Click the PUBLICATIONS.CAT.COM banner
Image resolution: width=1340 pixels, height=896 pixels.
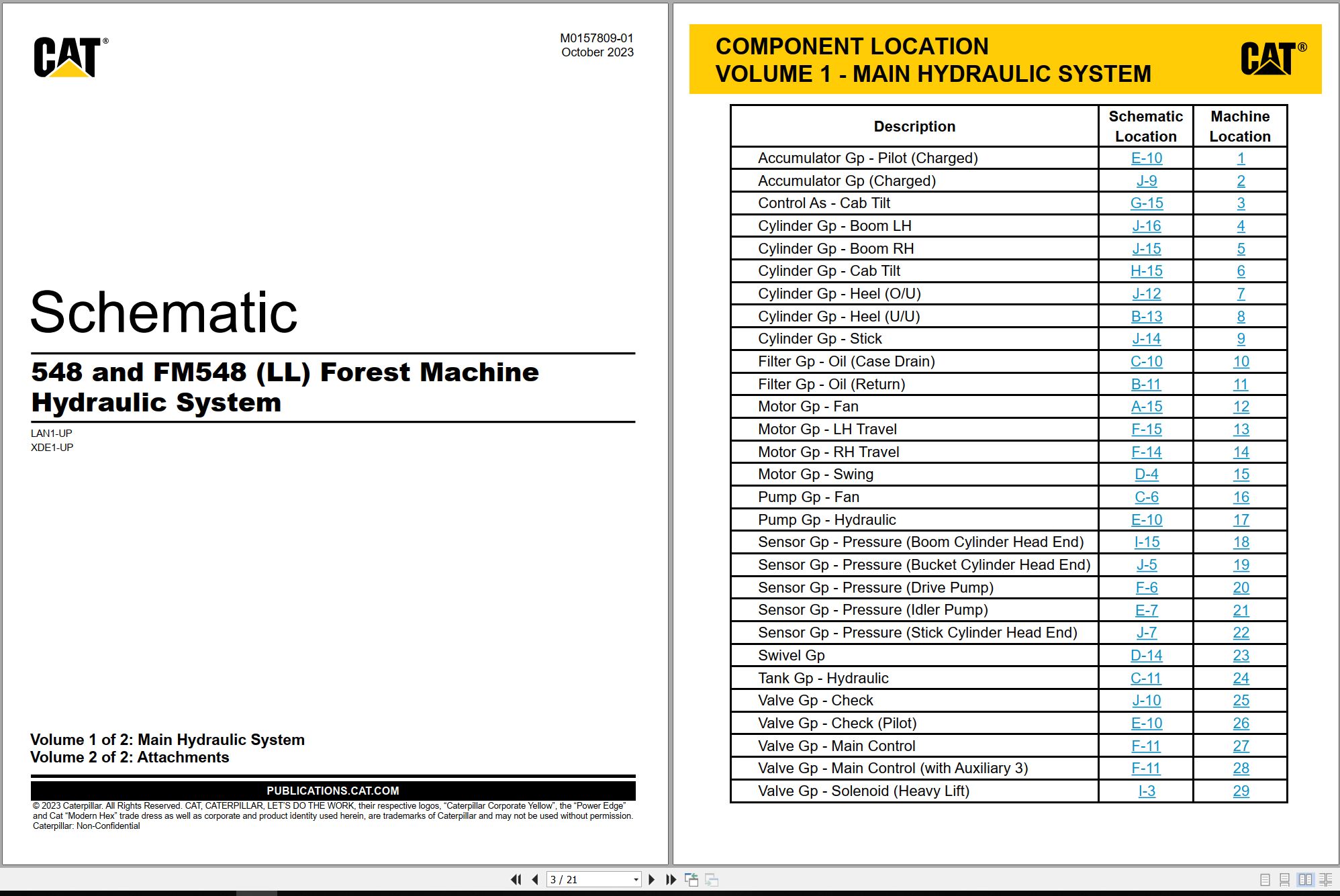click(333, 791)
